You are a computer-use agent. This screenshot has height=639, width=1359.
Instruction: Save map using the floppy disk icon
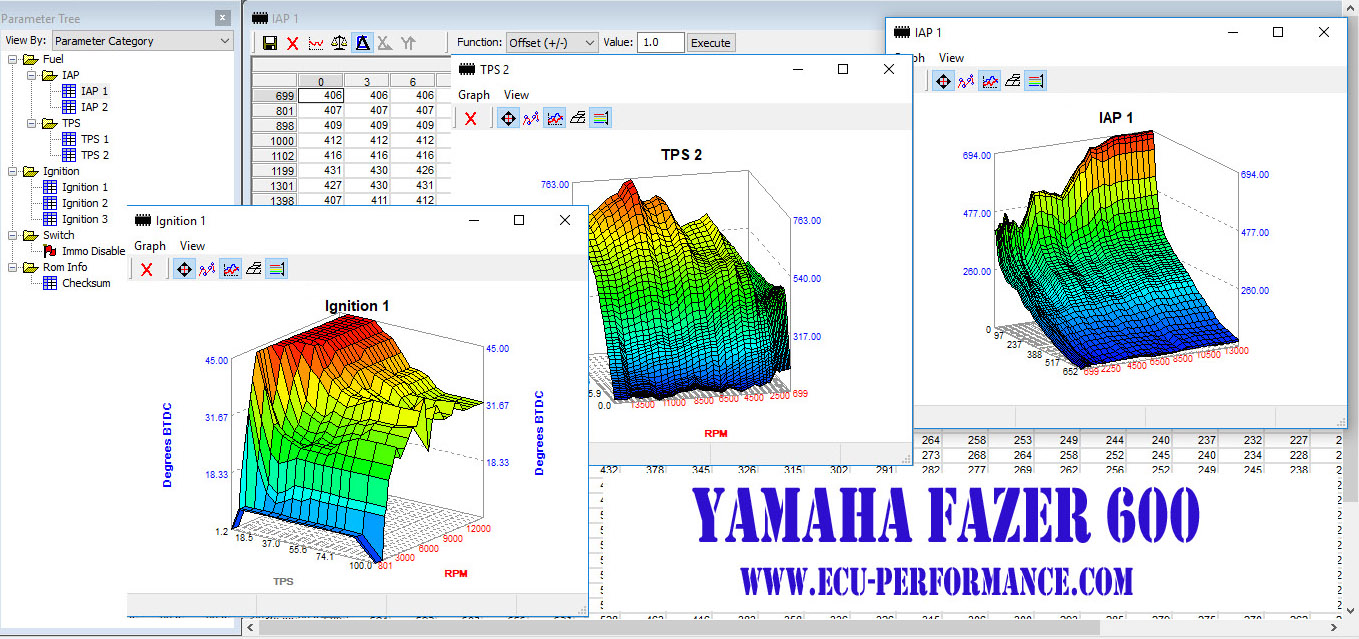pyautogui.click(x=270, y=43)
